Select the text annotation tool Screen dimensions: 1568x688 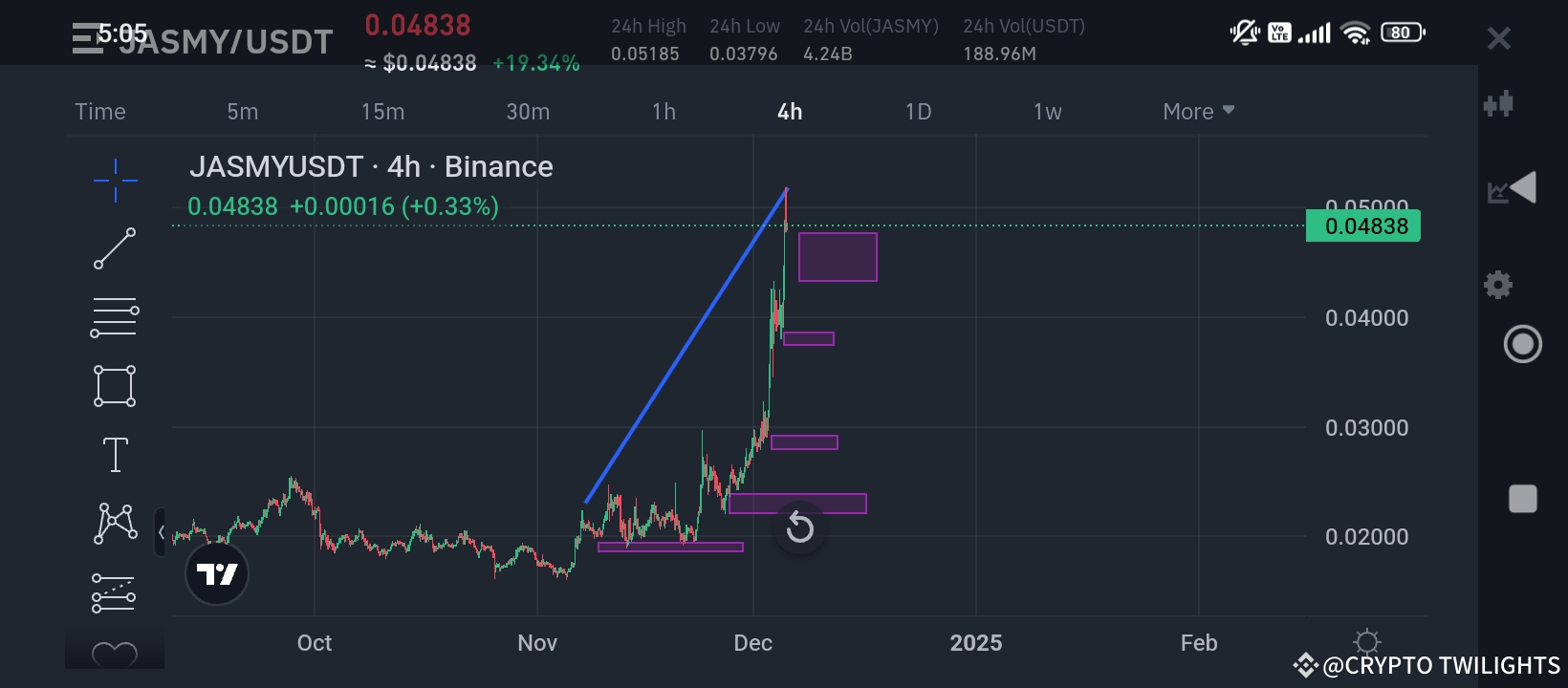coord(114,454)
